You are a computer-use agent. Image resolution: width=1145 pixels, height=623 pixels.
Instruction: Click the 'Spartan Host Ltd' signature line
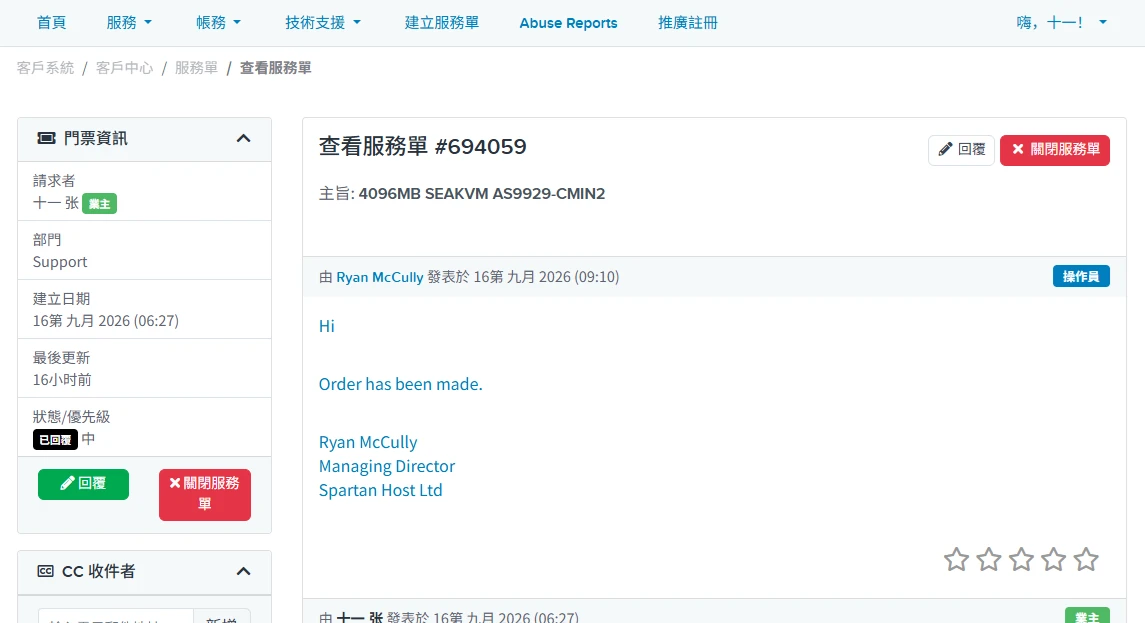(x=380, y=490)
